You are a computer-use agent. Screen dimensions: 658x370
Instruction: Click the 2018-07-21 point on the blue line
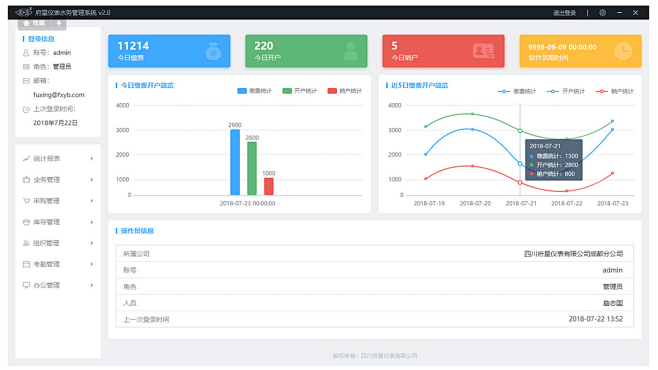[520, 164]
